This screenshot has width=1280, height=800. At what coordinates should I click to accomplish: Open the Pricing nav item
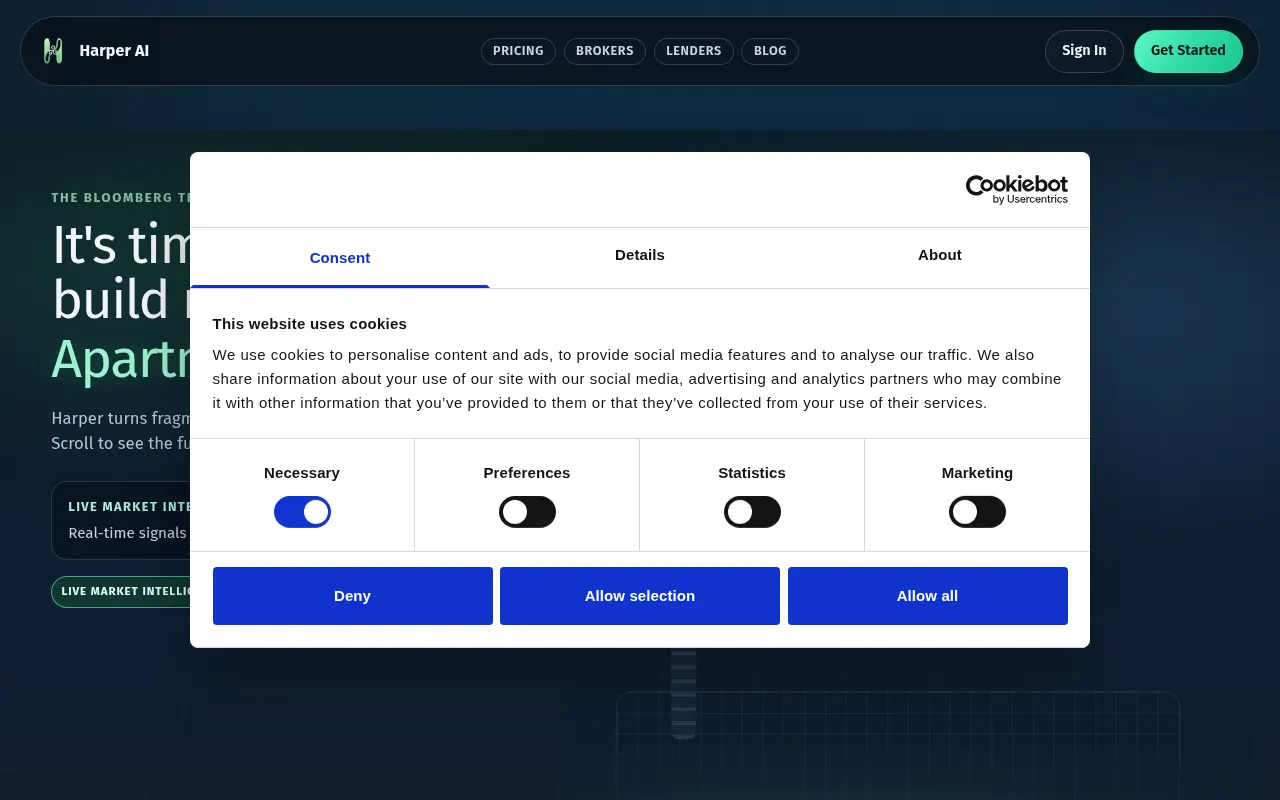coord(518,51)
